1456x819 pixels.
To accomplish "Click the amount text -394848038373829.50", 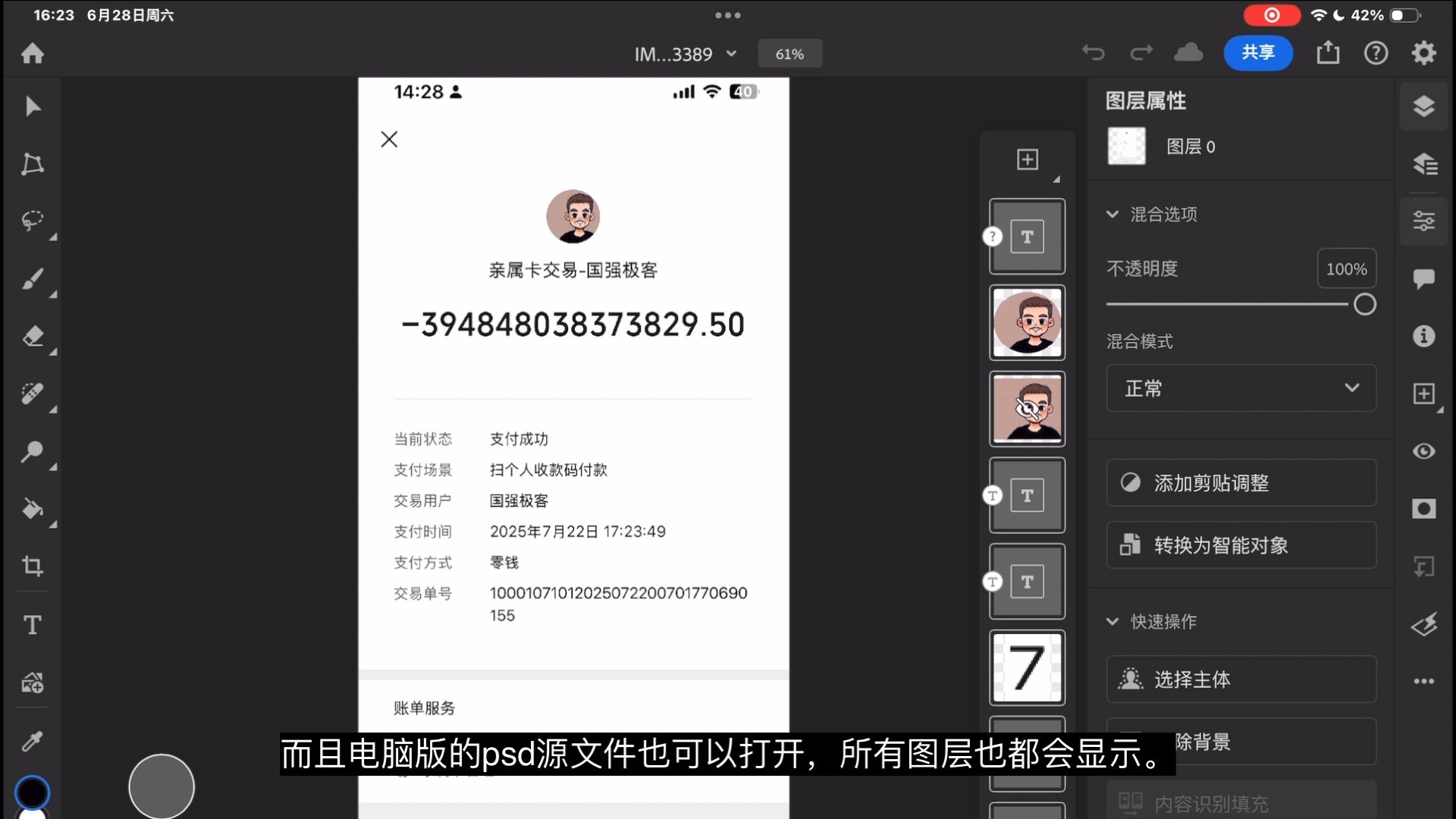I will 573,325.
